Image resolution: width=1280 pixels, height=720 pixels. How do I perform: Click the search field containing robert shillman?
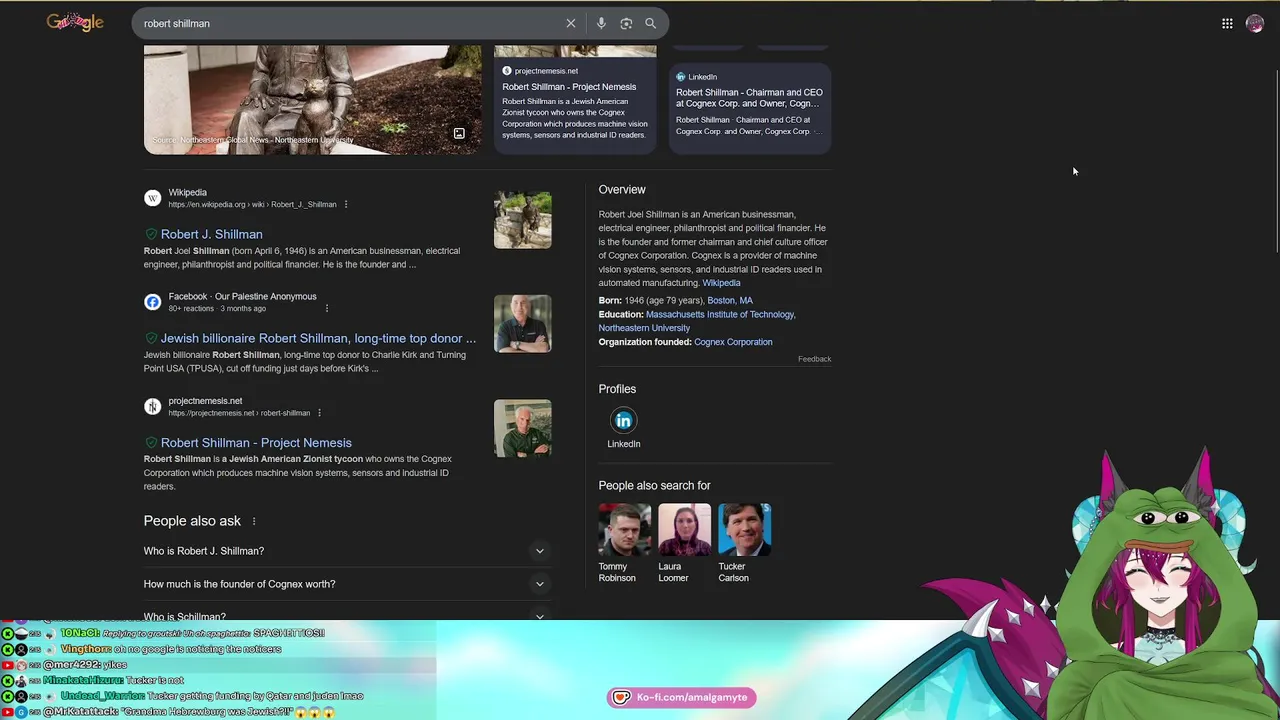(x=350, y=23)
